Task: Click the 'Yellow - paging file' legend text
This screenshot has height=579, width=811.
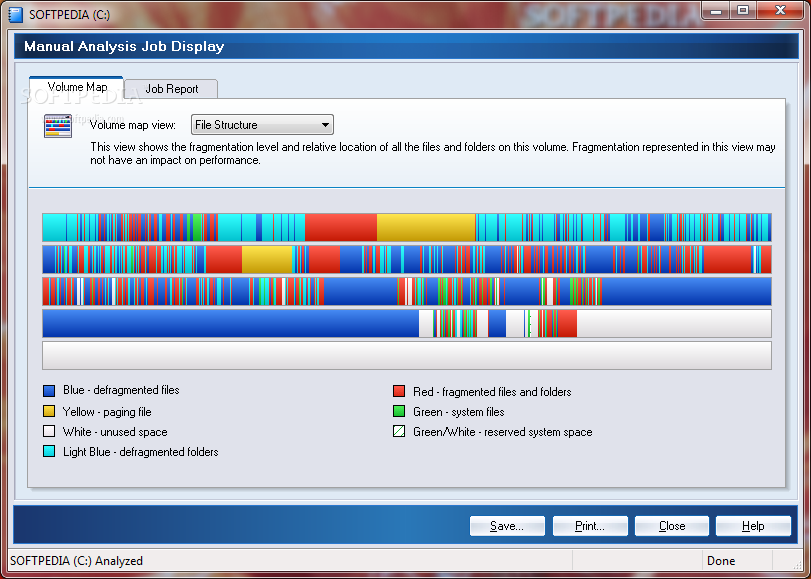Action: (x=107, y=412)
